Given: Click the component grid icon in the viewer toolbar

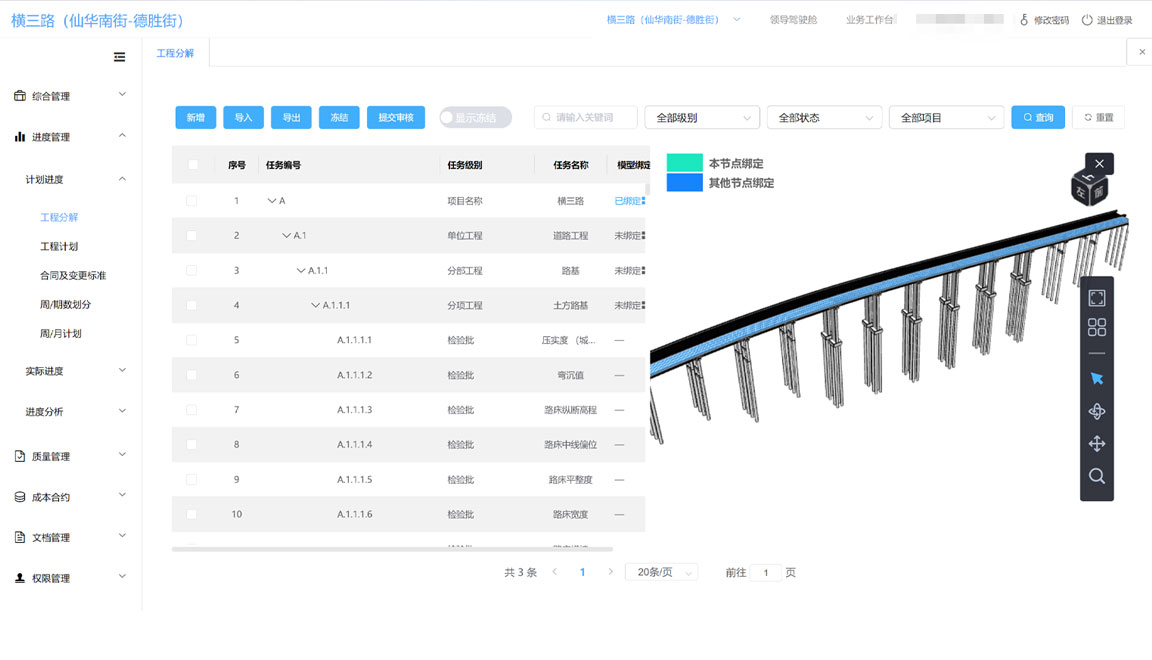Looking at the screenshot, I should tap(1096, 326).
